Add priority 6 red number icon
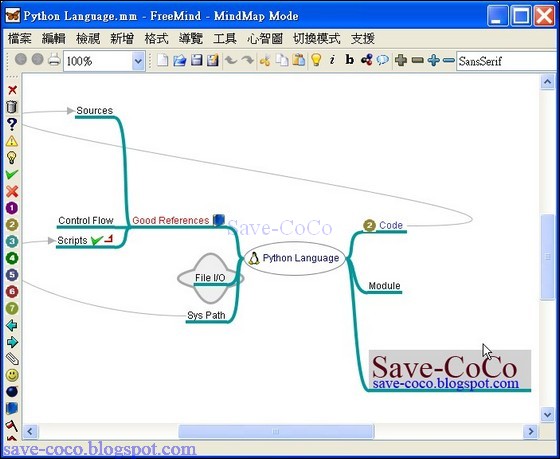The width and height of the screenshot is (560, 459). click(12, 291)
